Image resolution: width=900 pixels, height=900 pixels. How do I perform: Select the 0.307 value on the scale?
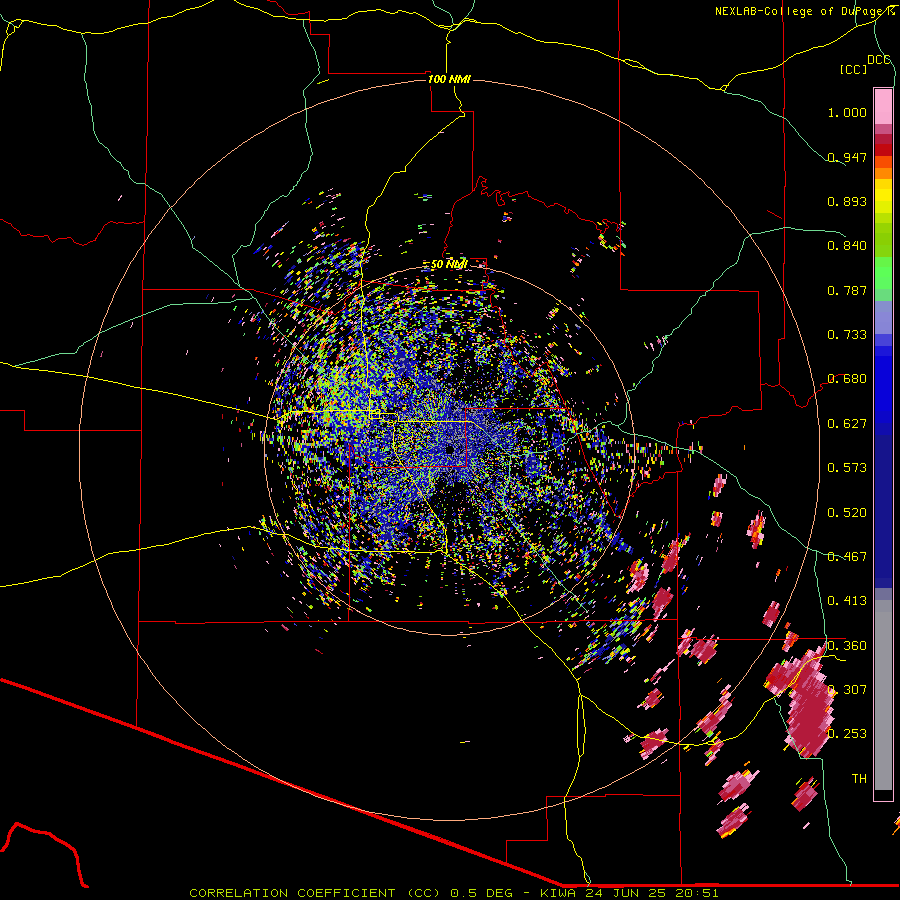tap(847, 690)
